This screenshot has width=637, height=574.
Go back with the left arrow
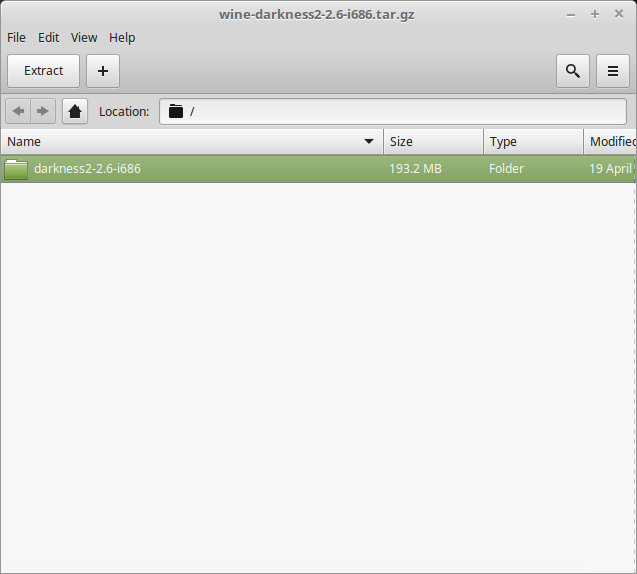tap(18, 111)
